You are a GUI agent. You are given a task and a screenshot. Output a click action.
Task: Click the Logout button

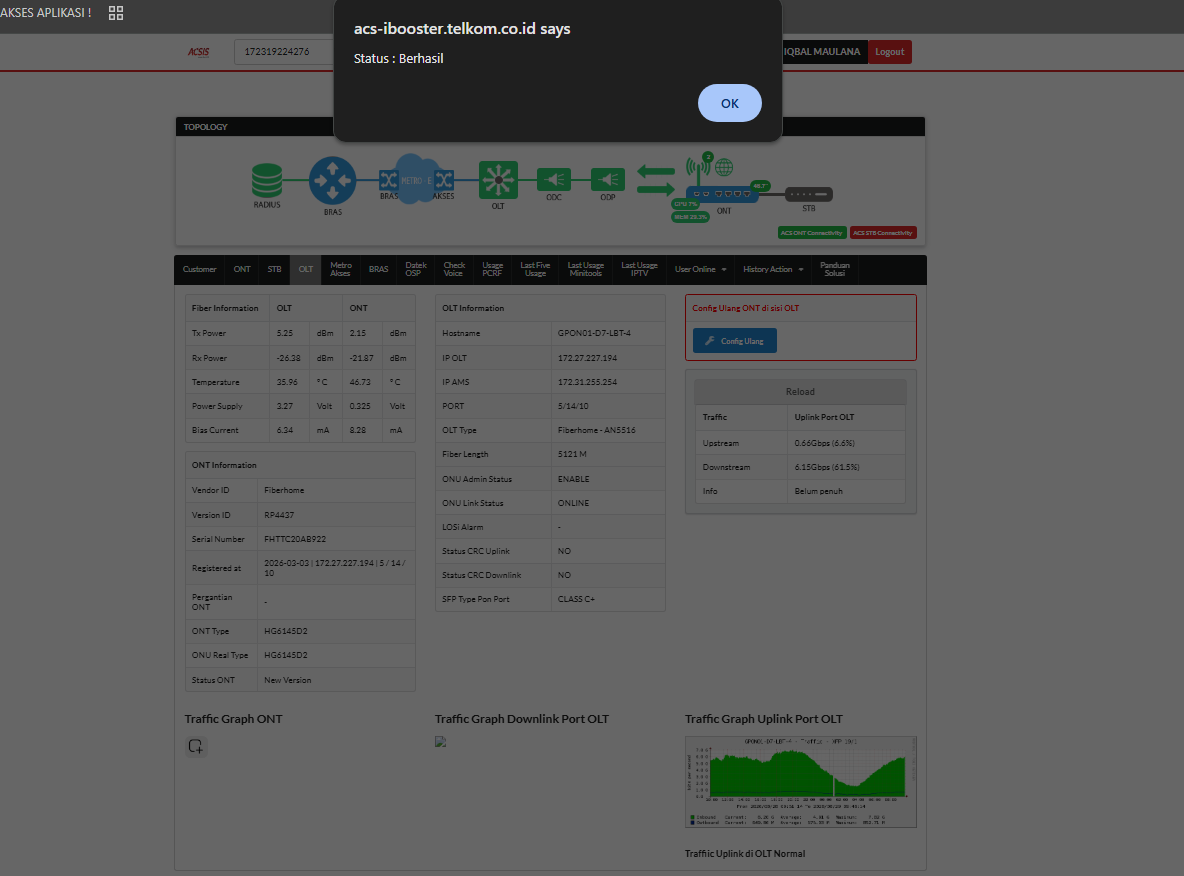point(890,52)
